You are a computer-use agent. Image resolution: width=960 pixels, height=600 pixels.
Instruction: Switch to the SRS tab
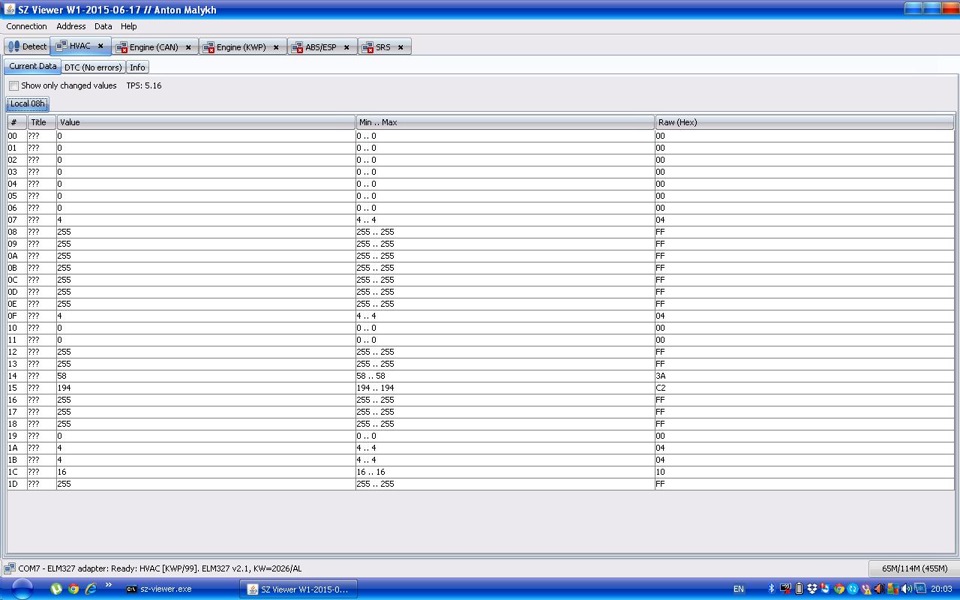click(x=383, y=47)
